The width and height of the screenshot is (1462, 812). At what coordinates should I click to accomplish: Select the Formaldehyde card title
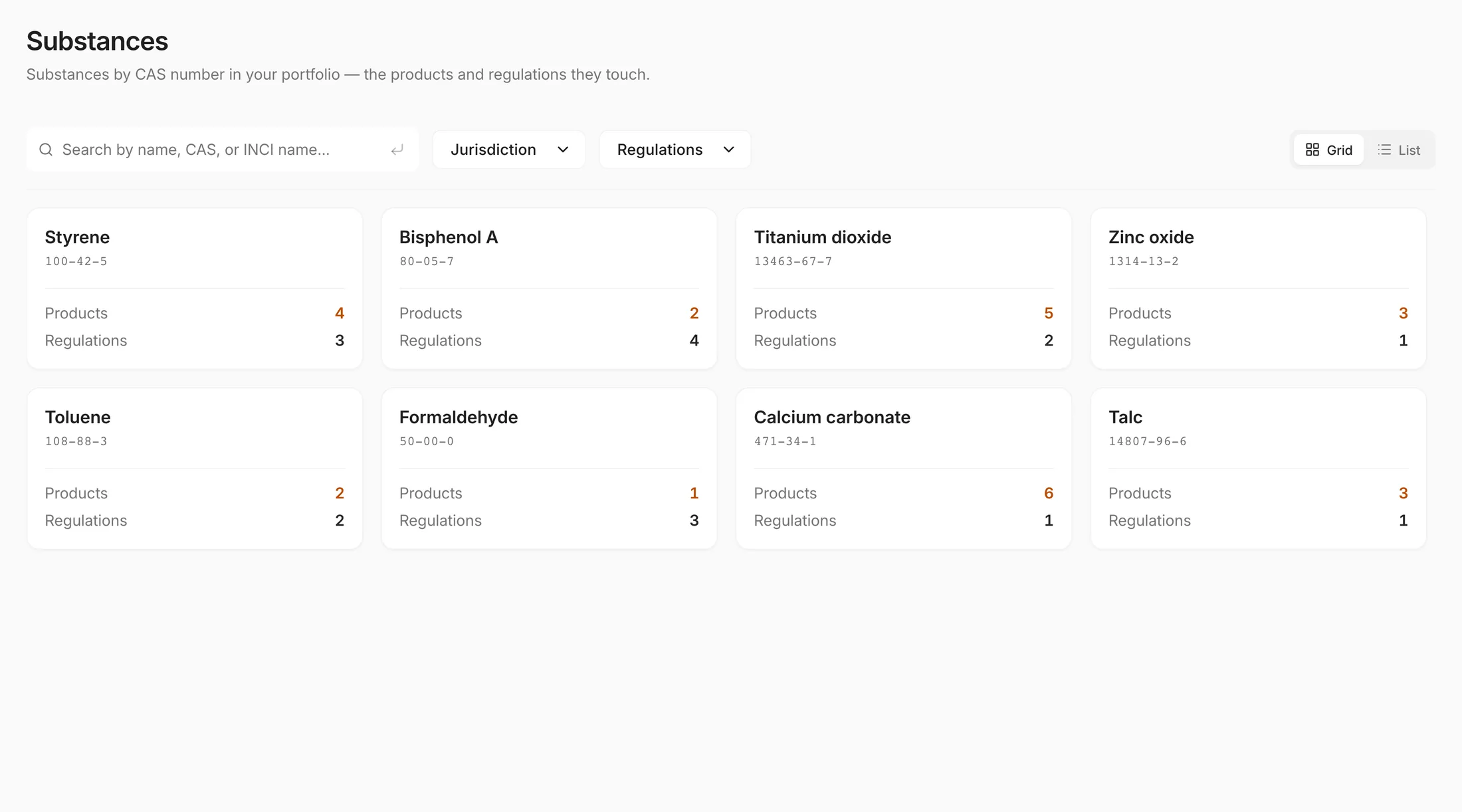pyautogui.click(x=459, y=417)
